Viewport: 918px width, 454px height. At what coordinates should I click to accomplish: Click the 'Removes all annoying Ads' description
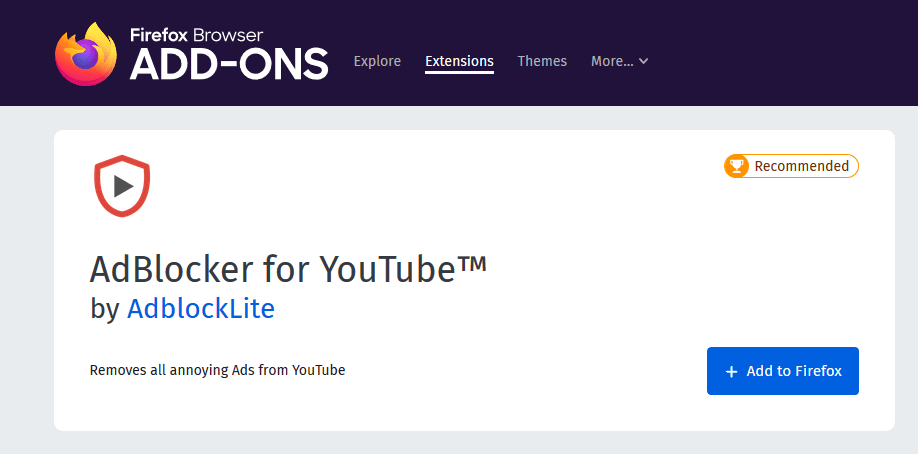tap(217, 370)
